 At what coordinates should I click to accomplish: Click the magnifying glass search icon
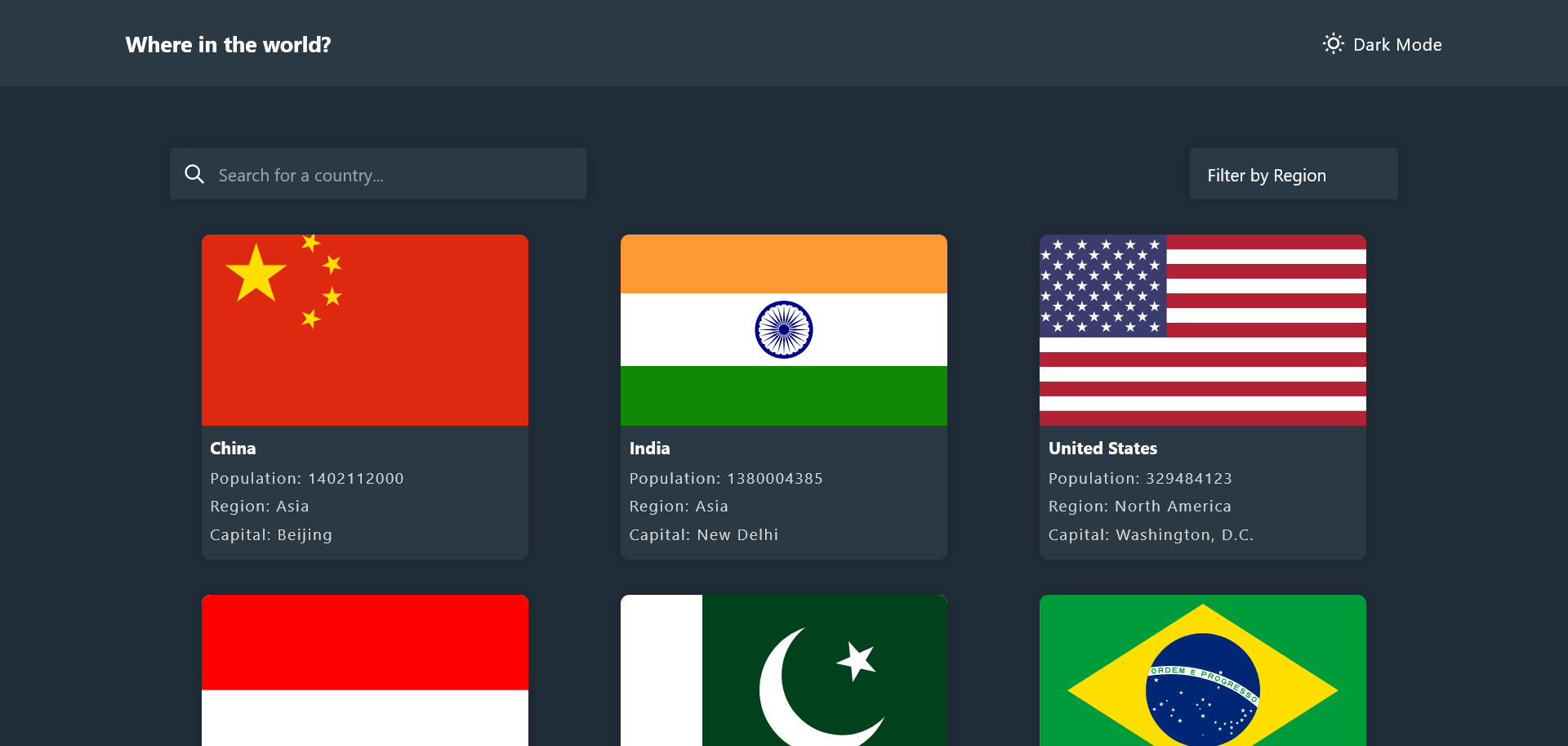[x=194, y=174]
